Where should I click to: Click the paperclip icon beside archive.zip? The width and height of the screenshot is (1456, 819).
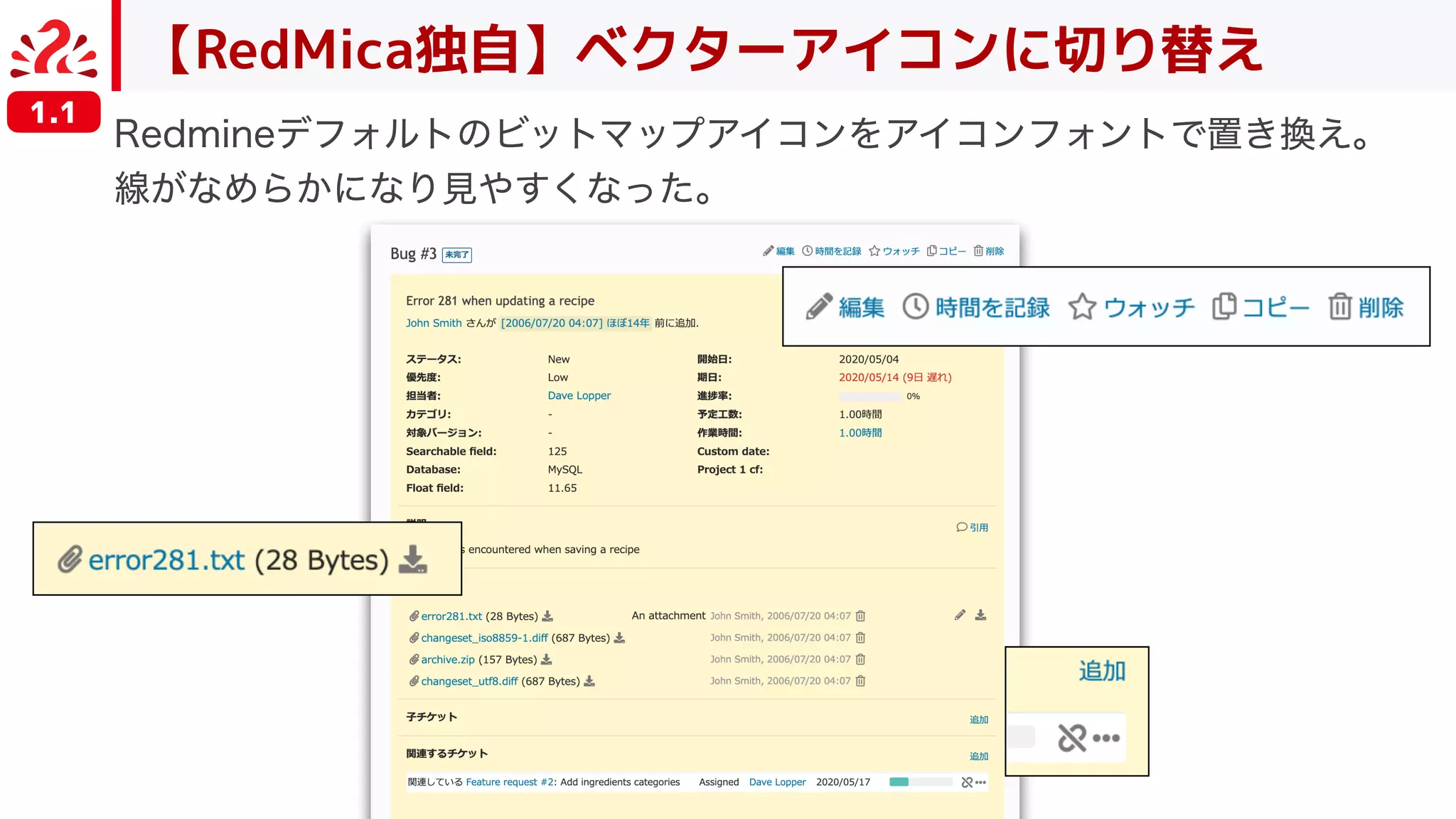(x=414, y=659)
